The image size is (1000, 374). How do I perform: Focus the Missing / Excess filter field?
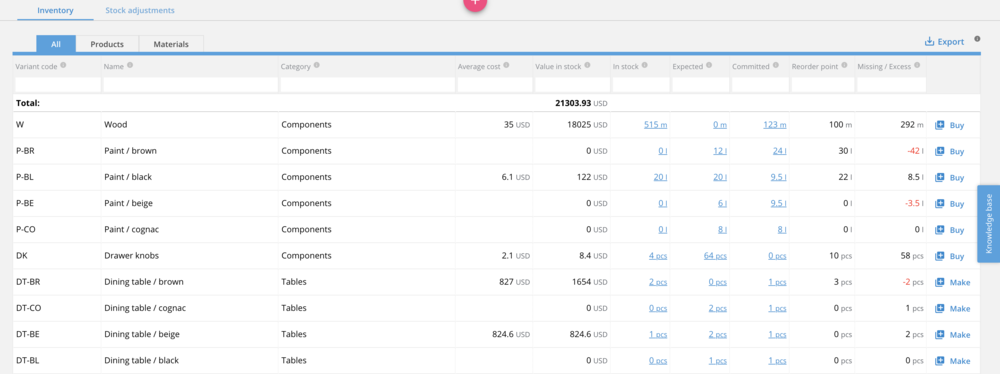891,84
